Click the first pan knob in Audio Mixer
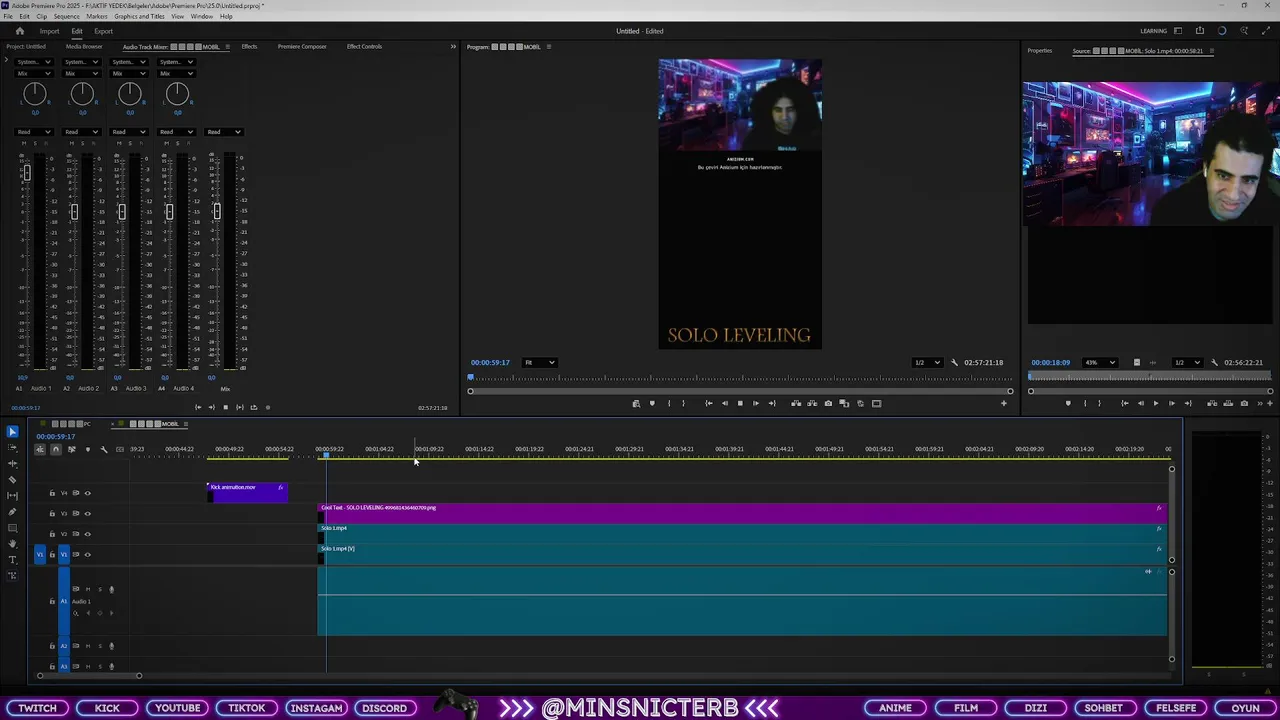This screenshot has height=720, width=1280. [34, 94]
